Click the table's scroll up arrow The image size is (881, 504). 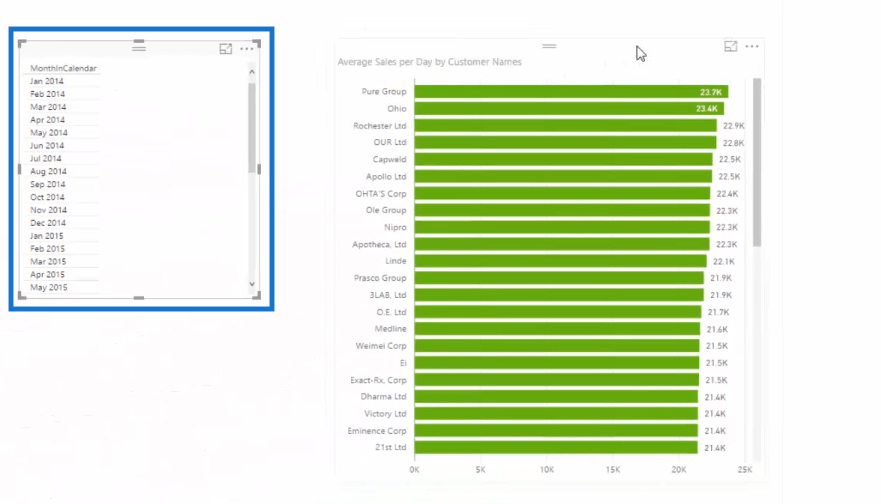pyautogui.click(x=252, y=72)
